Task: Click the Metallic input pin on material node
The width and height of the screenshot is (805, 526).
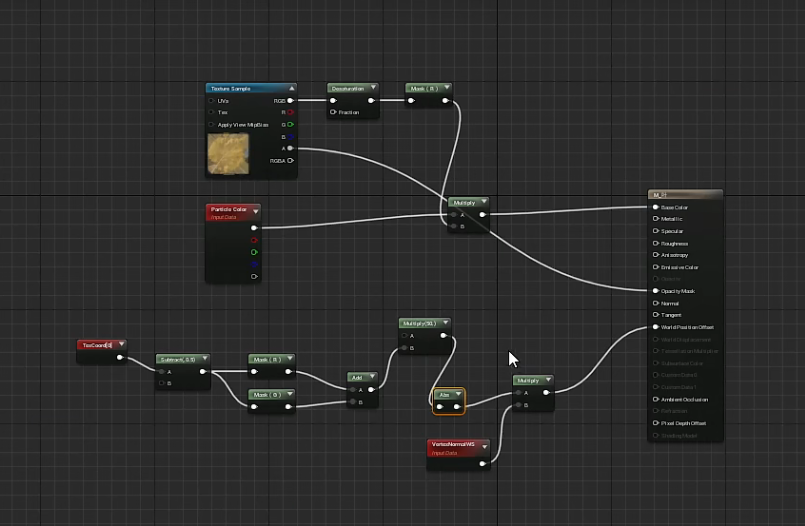Action: (x=655, y=219)
